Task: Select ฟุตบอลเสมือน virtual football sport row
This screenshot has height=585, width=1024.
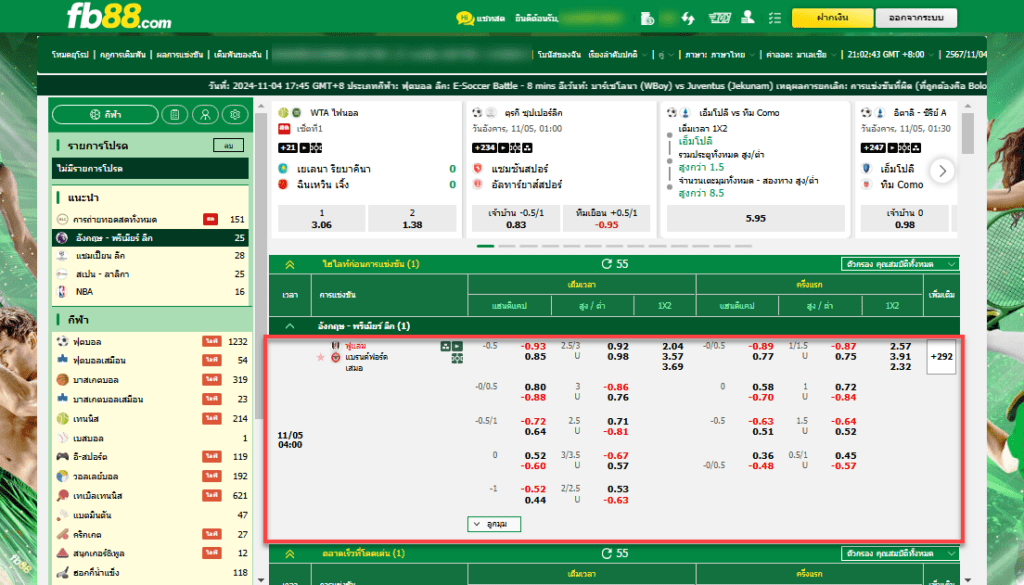Action: 151,360
